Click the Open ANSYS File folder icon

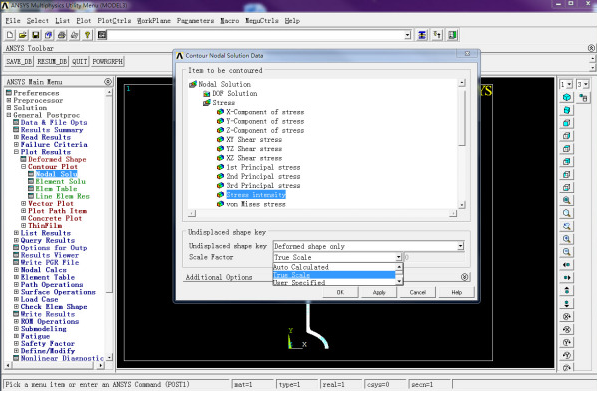tap(23, 35)
